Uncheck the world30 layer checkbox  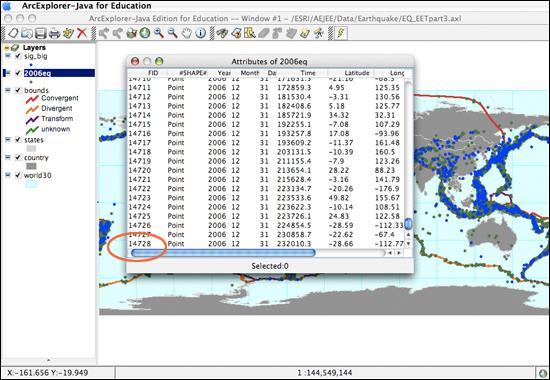[18, 175]
